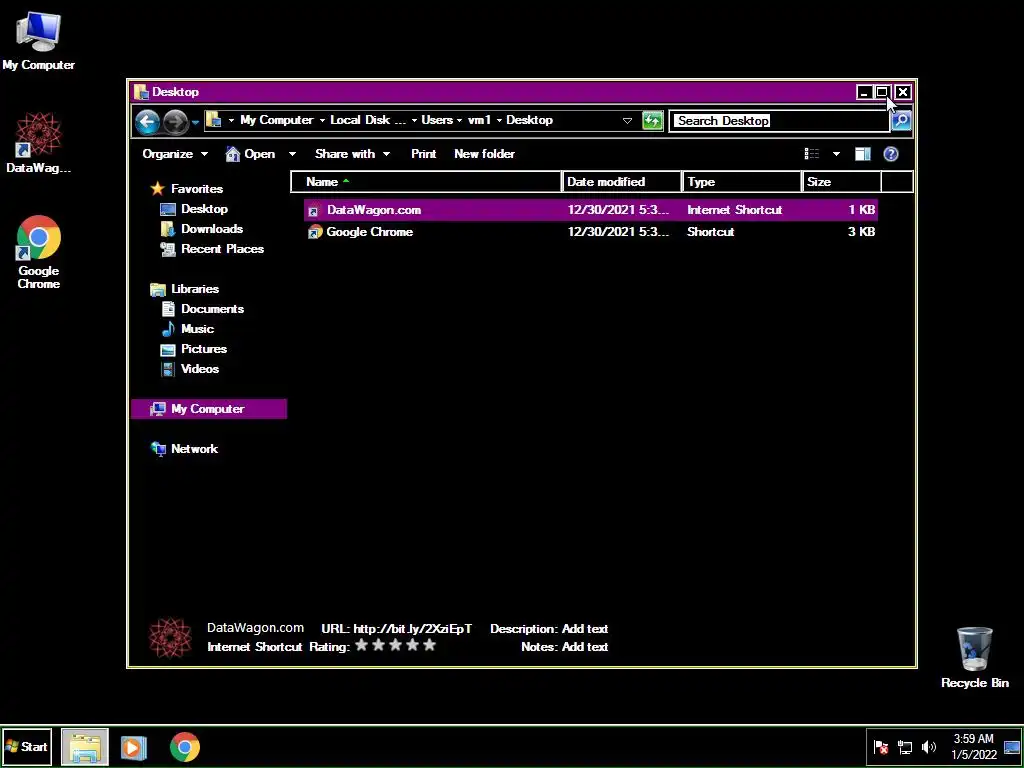The width and height of the screenshot is (1024, 768).
Task: Select My Computer desktop icon
Action: 39,40
